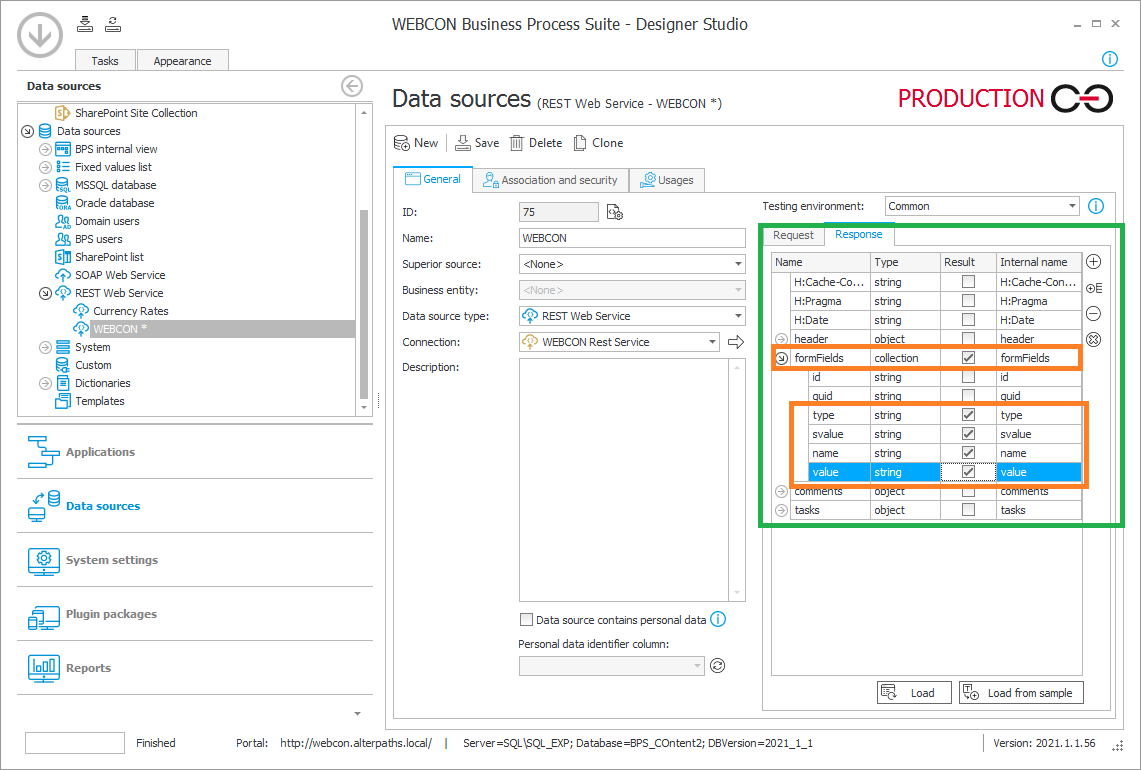The image size is (1141, 770).
Task: Select Oracle database in the tree
Action: pos(114,203)
